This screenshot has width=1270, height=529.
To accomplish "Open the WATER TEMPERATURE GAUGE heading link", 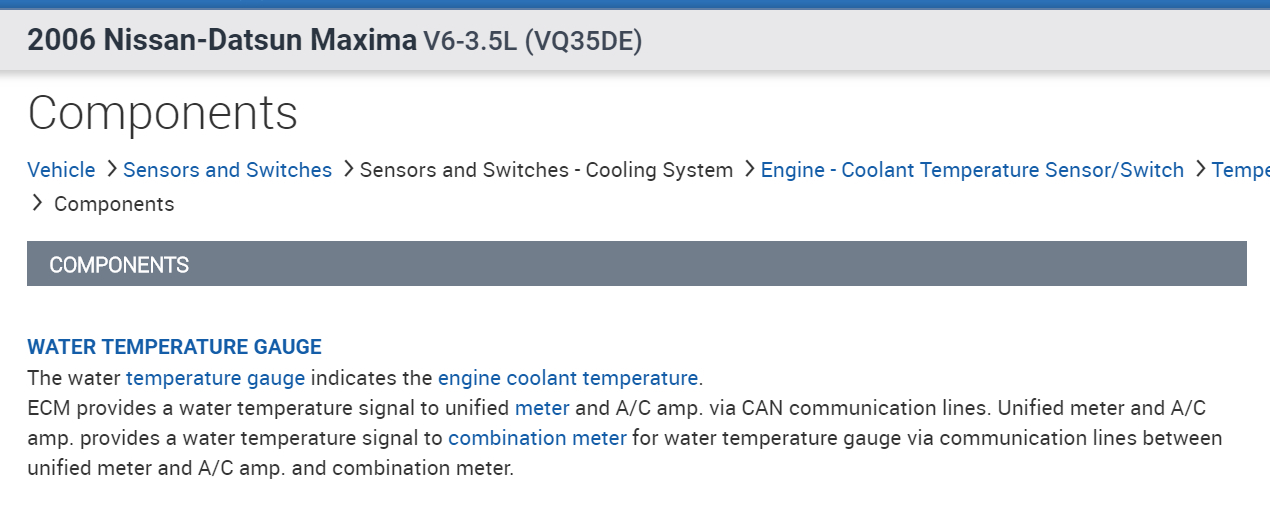I will (174, 347).
